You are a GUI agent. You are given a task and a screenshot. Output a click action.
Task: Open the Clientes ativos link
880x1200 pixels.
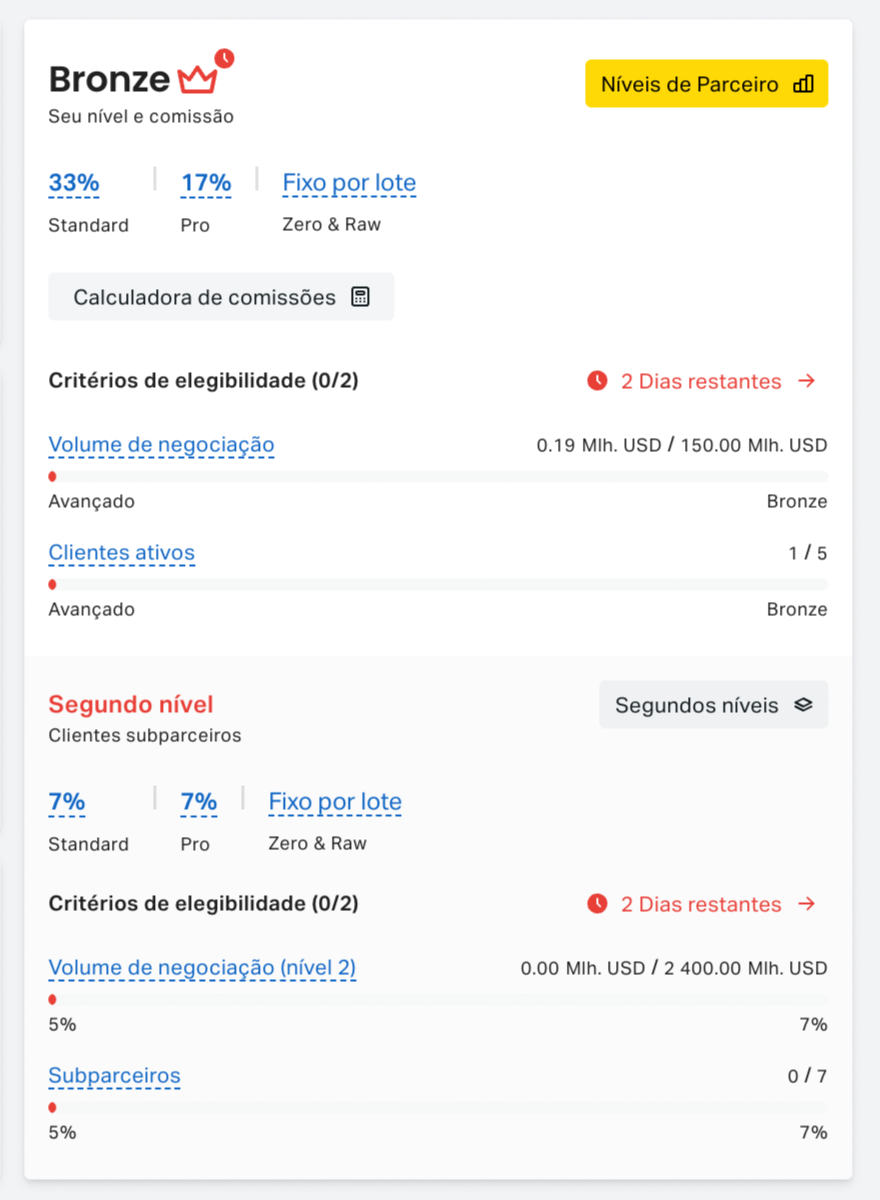point(122,553)
